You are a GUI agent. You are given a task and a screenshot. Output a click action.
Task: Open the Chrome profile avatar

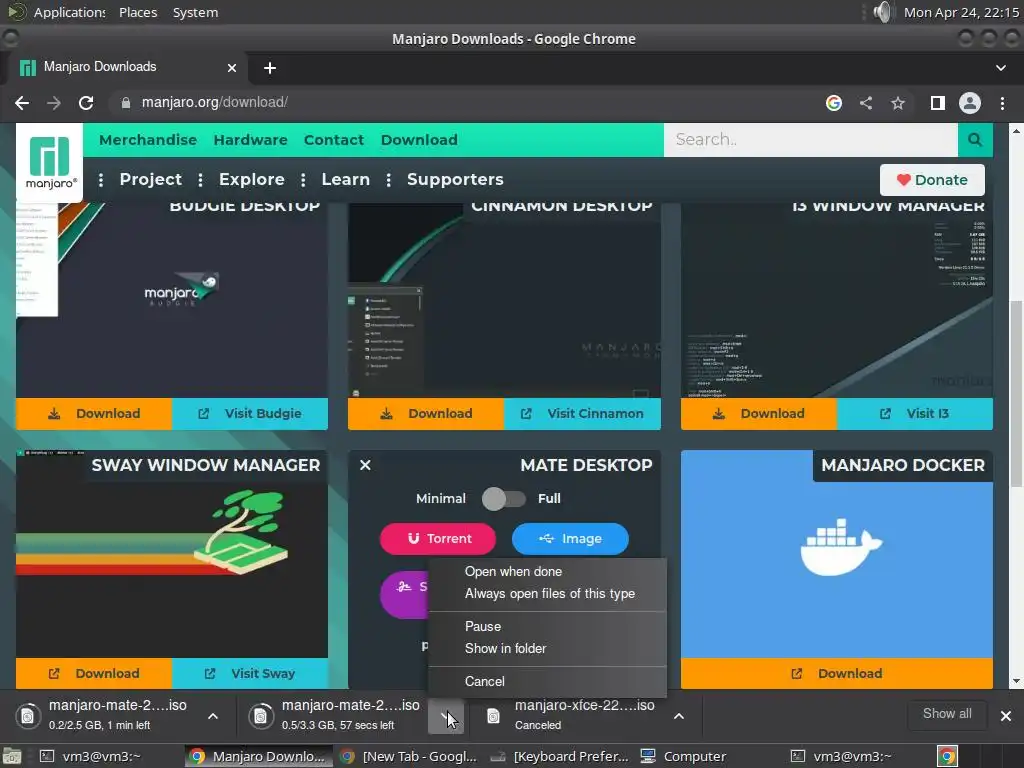click(970, 103)
